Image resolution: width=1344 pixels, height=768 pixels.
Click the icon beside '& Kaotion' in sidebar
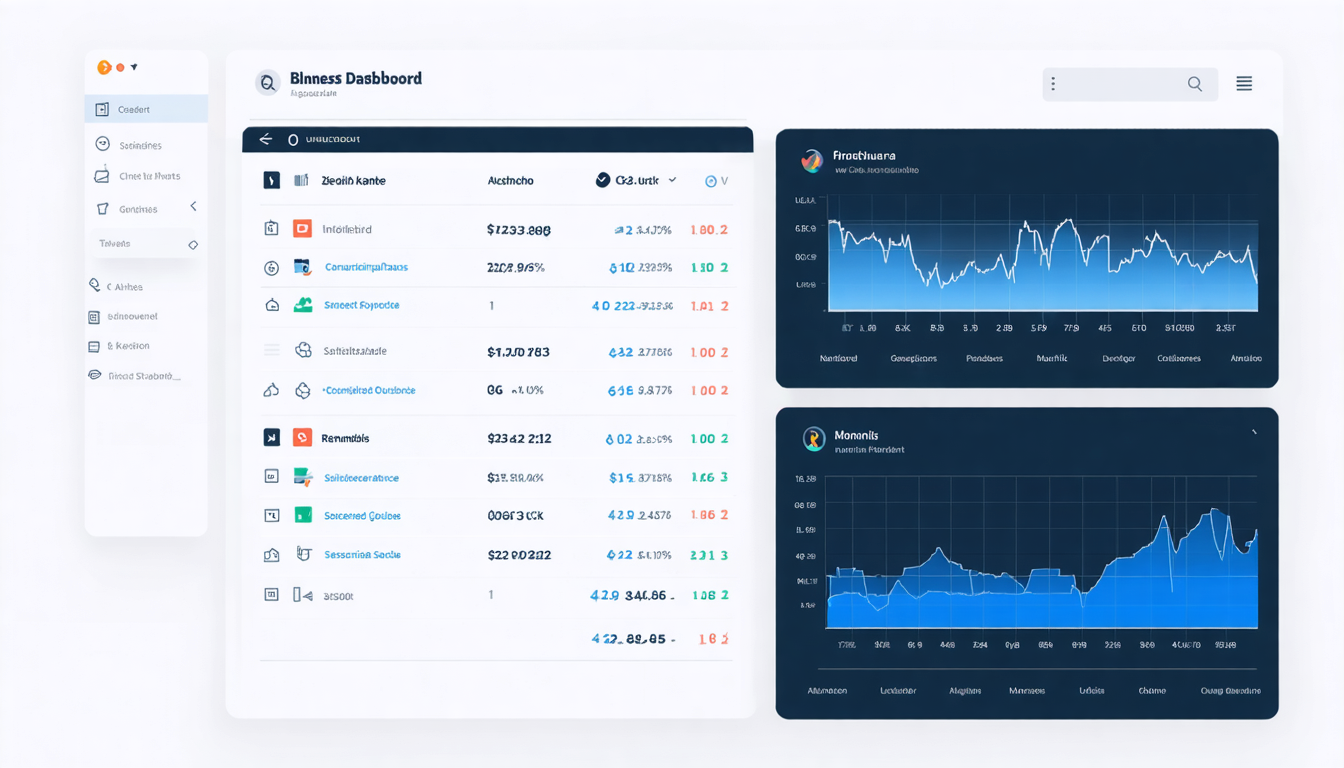click(94, 346)
